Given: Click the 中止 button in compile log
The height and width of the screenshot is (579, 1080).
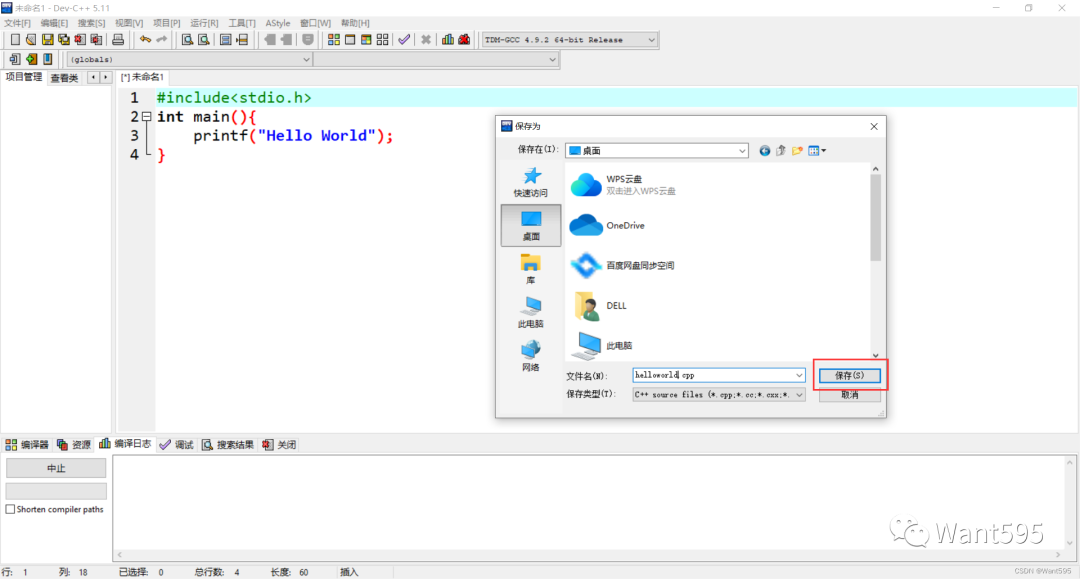Looking at the screenshot, I should coord(56,468).
